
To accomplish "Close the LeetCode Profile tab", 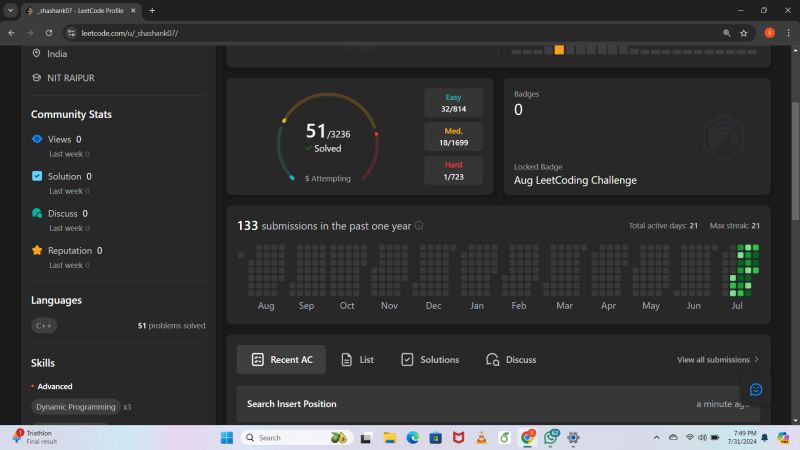I will pyautogui.click(x=133, y=10).
